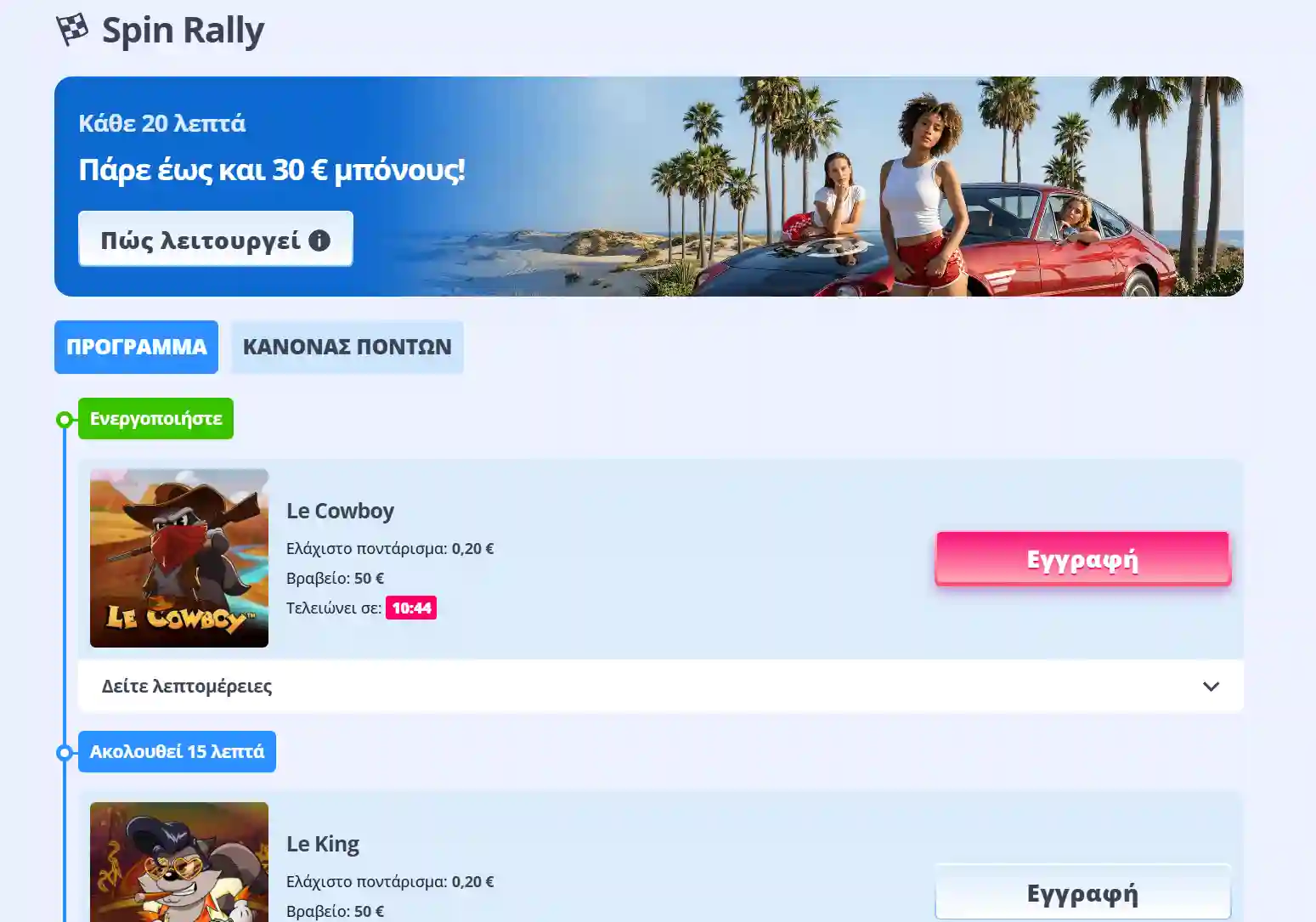
Task: Switch to the ΚΑΝΟΝΑΣ ΠΟΝΤΩΝ tab
Action: point(347,347)
